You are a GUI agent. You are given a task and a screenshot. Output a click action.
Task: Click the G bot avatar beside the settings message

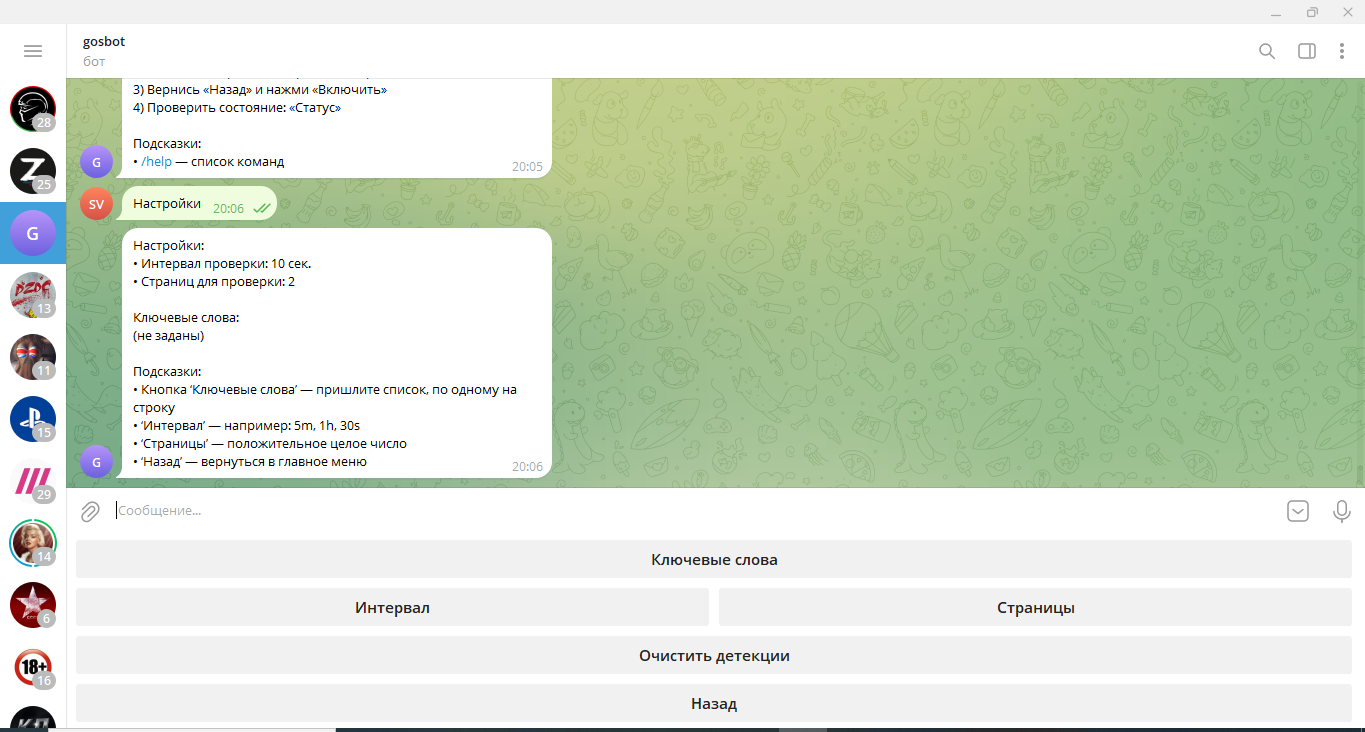(x=96, y=462)
